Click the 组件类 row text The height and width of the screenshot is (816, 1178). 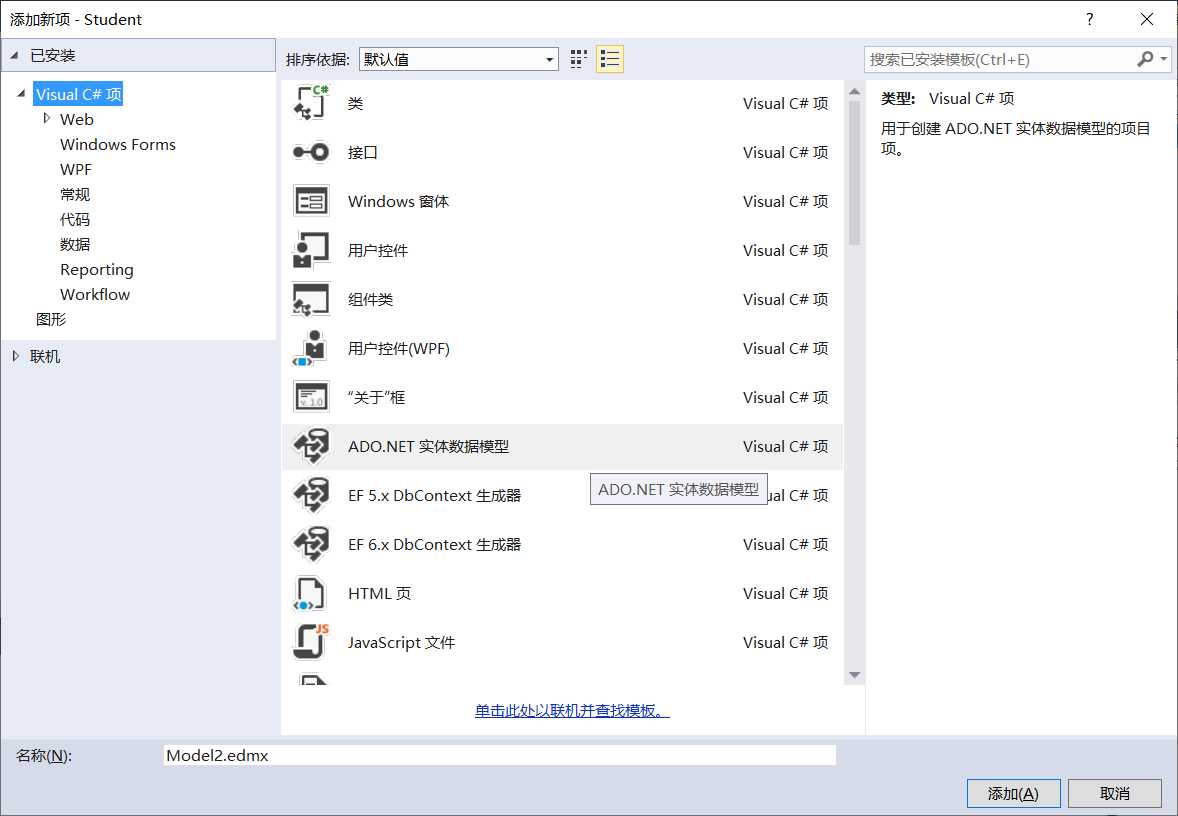point(370,300)
